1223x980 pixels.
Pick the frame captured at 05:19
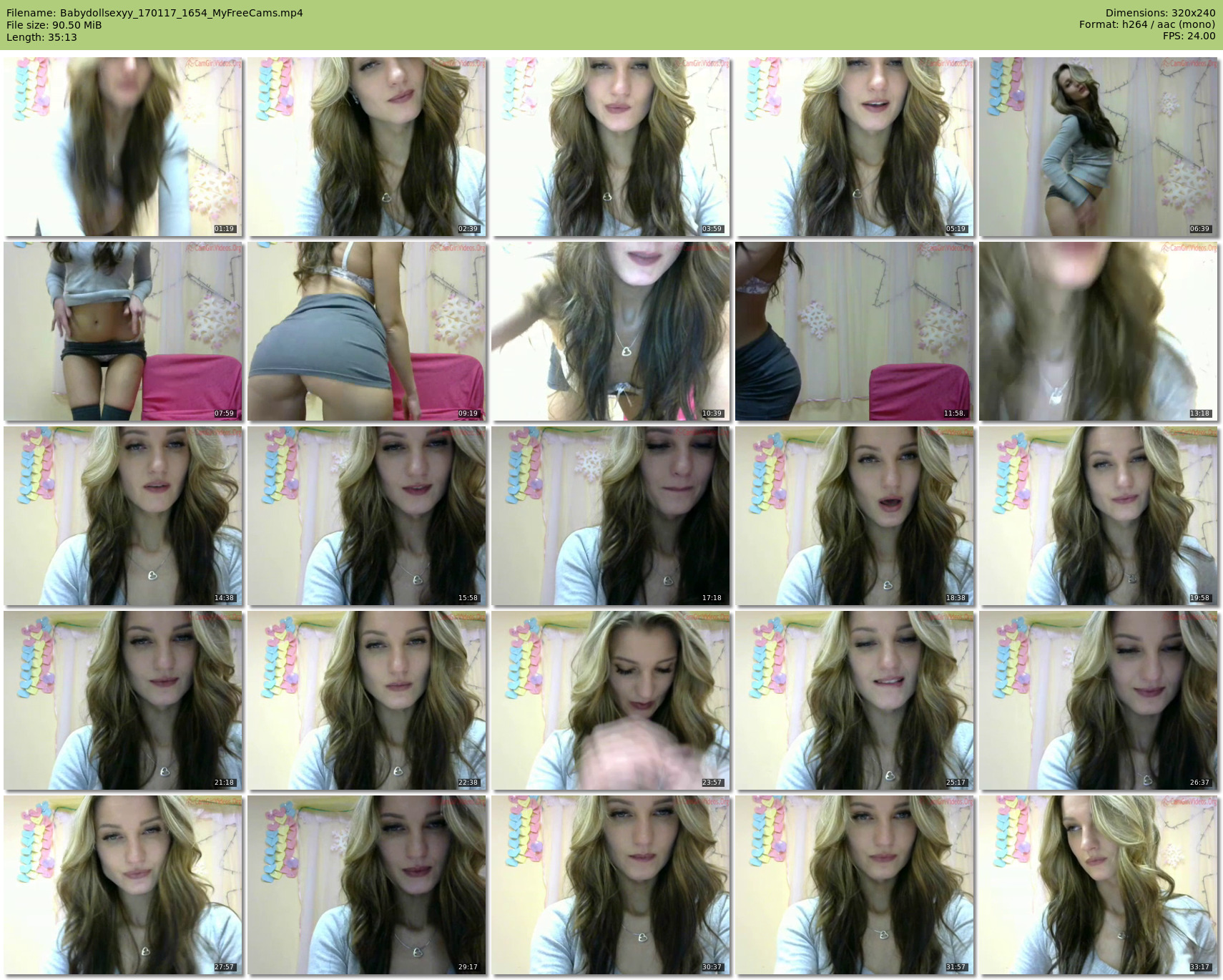[x=855, y=147]
